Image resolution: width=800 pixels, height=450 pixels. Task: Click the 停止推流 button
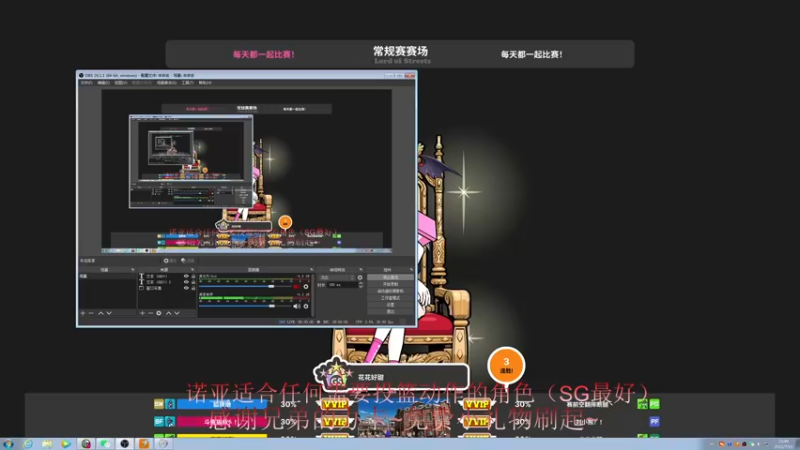click(x=390, y=277)
